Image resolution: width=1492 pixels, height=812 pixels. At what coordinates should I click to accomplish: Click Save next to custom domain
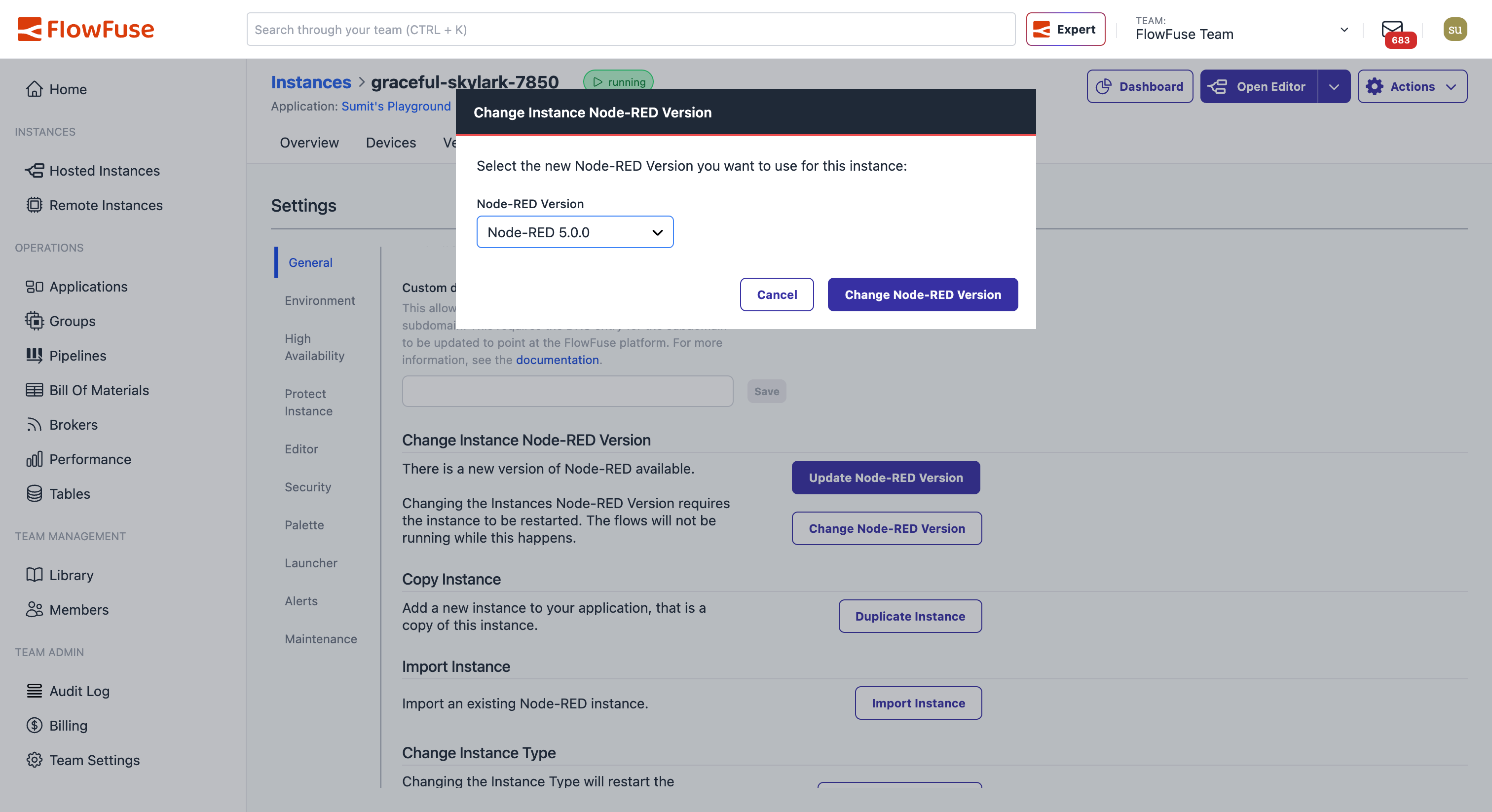point(766,391)
